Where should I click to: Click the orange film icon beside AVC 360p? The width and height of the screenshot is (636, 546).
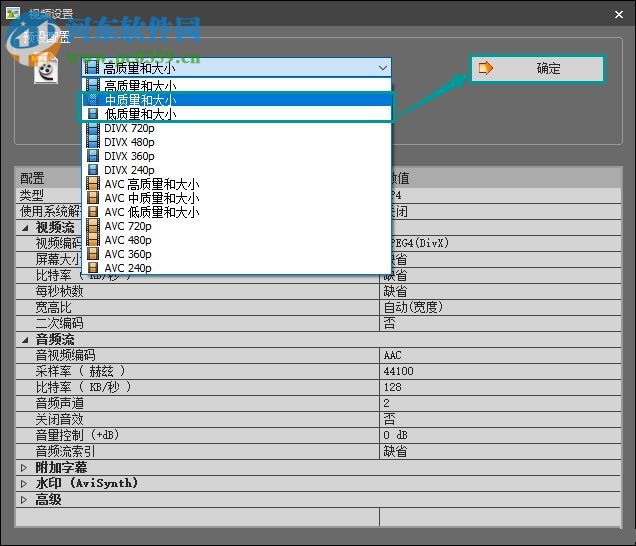93,254
